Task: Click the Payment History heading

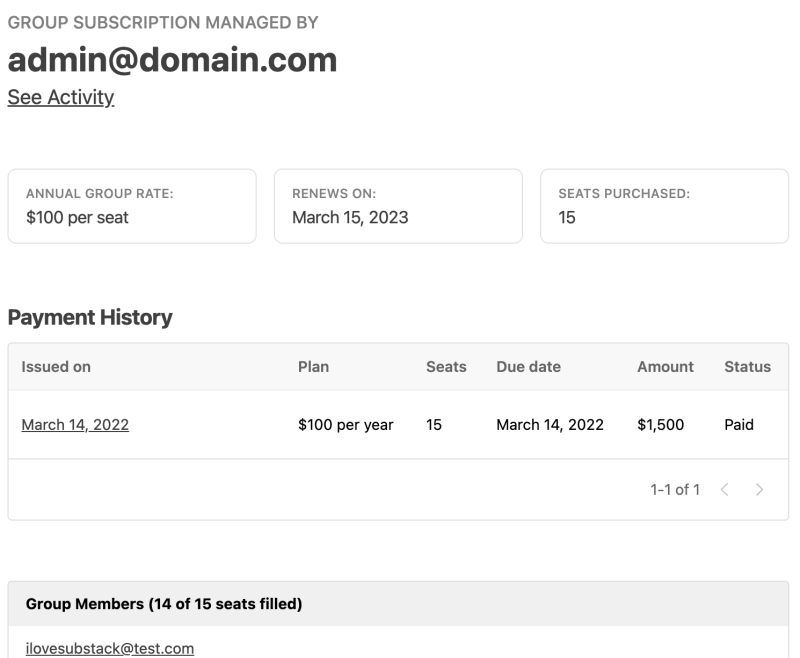Action: click(90, 317)
